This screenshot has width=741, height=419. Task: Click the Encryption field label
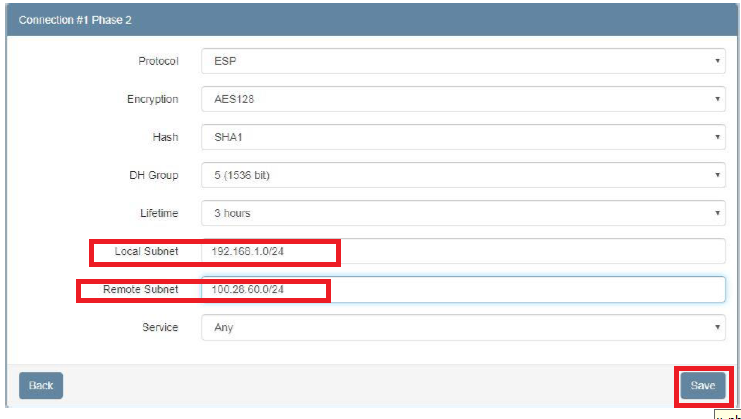153,99
